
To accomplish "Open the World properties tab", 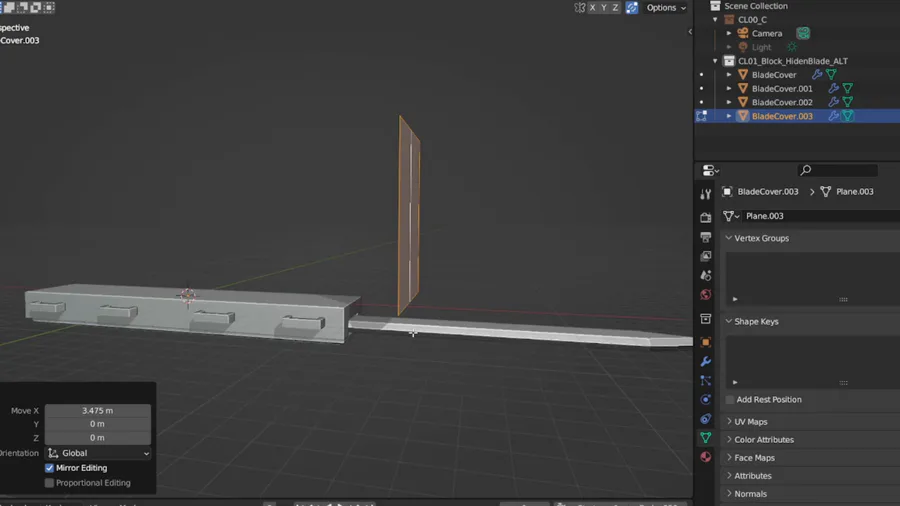I will 705,294.
